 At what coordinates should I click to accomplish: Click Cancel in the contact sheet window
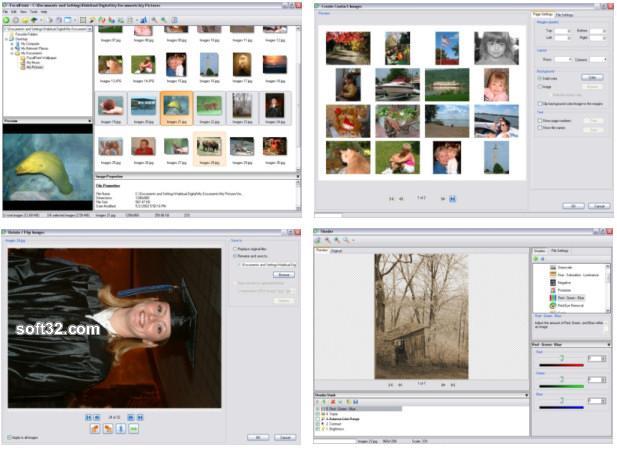(599, 206)
